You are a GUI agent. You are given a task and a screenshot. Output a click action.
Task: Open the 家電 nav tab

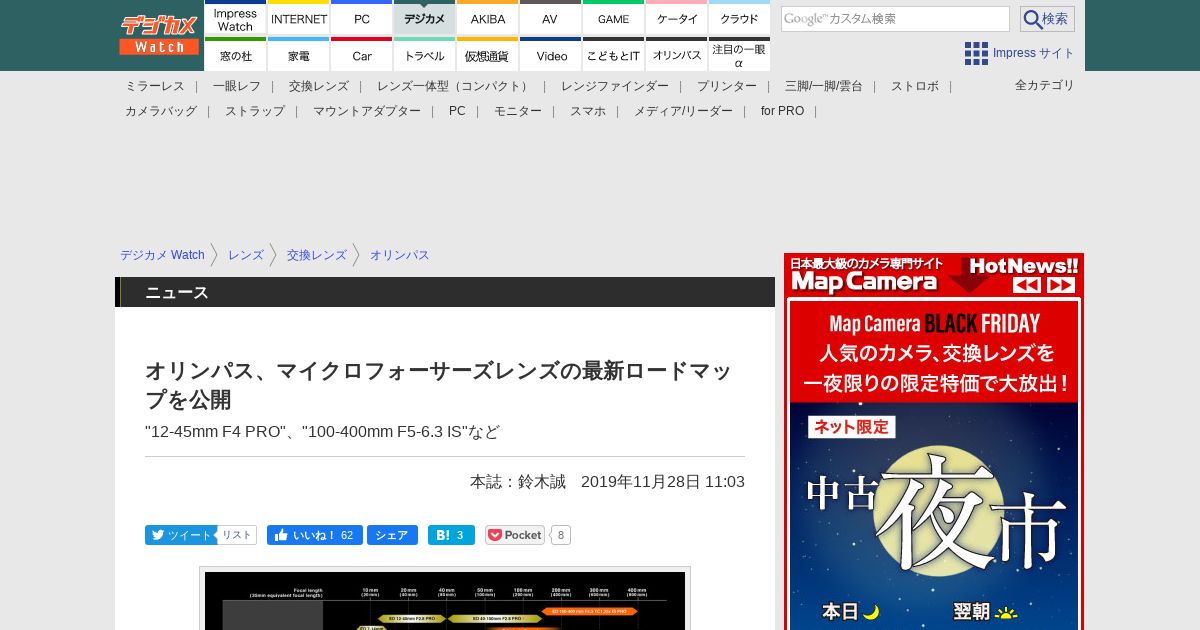pos(299,55)
